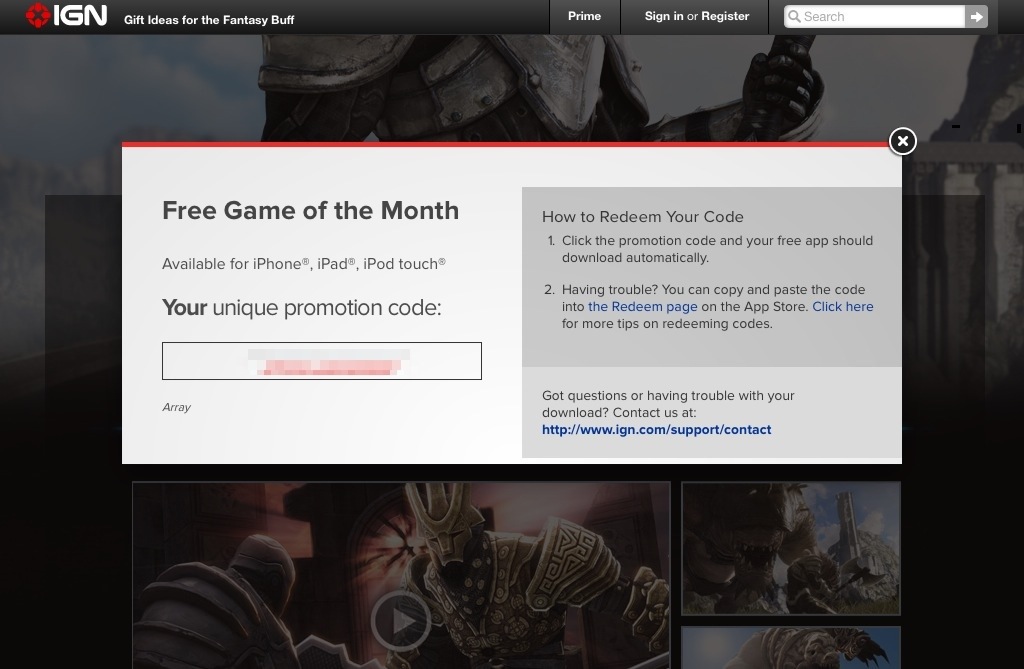The height and width of the screenshot is (669, 1024).
Task: Click the 'How to Redeem Your Code' heading
Action: (642, 217)
